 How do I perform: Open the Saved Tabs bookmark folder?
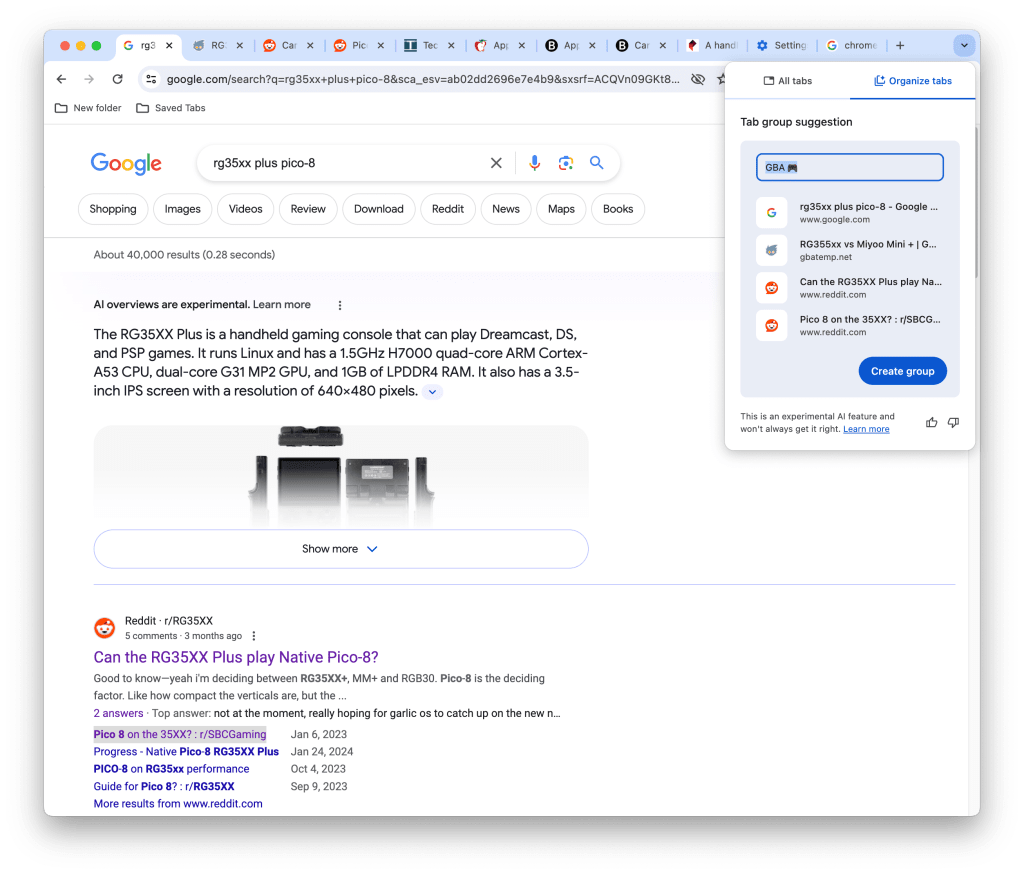171,108
